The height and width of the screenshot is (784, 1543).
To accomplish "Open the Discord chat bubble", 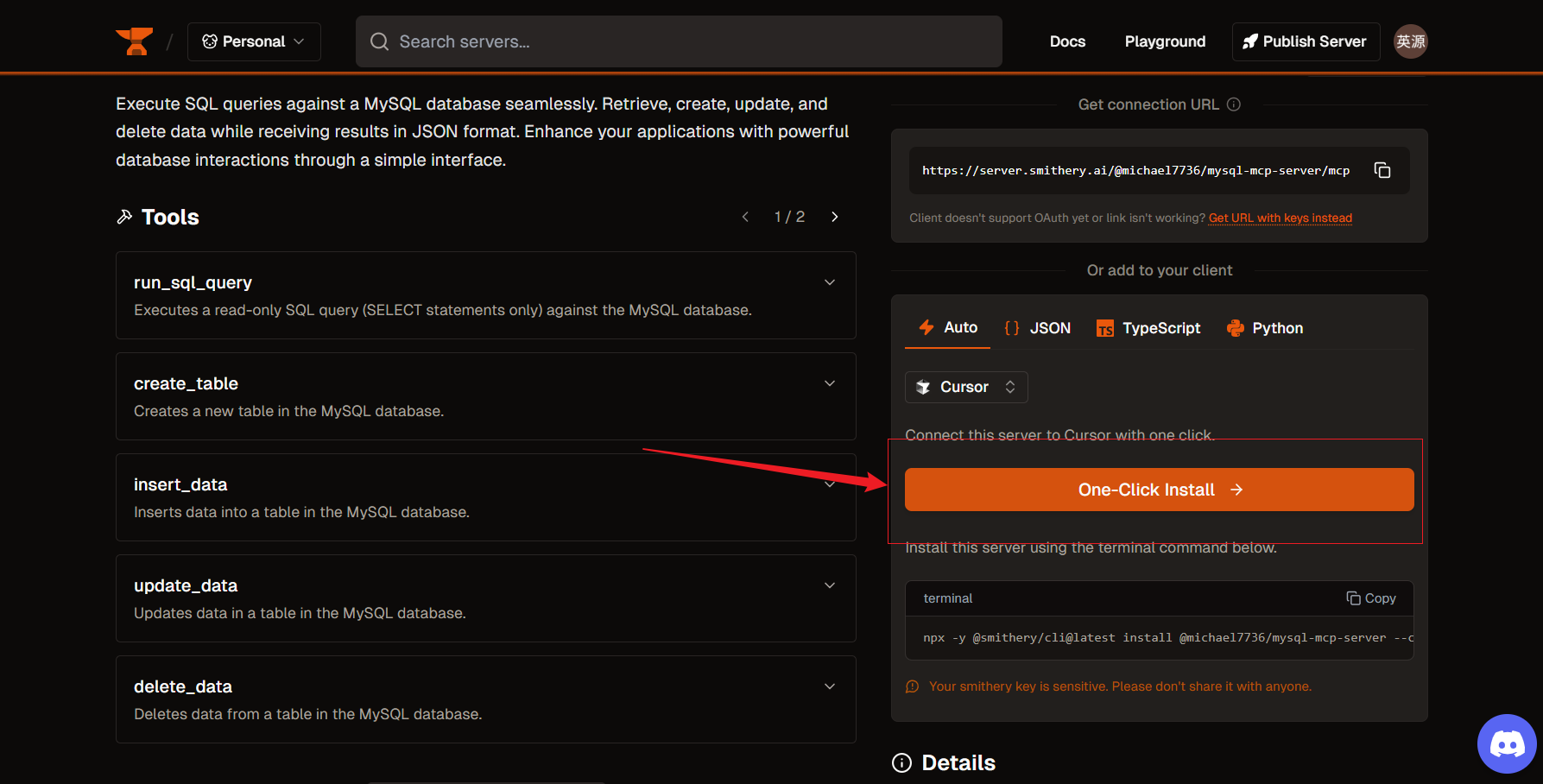I will point(1507,743).
